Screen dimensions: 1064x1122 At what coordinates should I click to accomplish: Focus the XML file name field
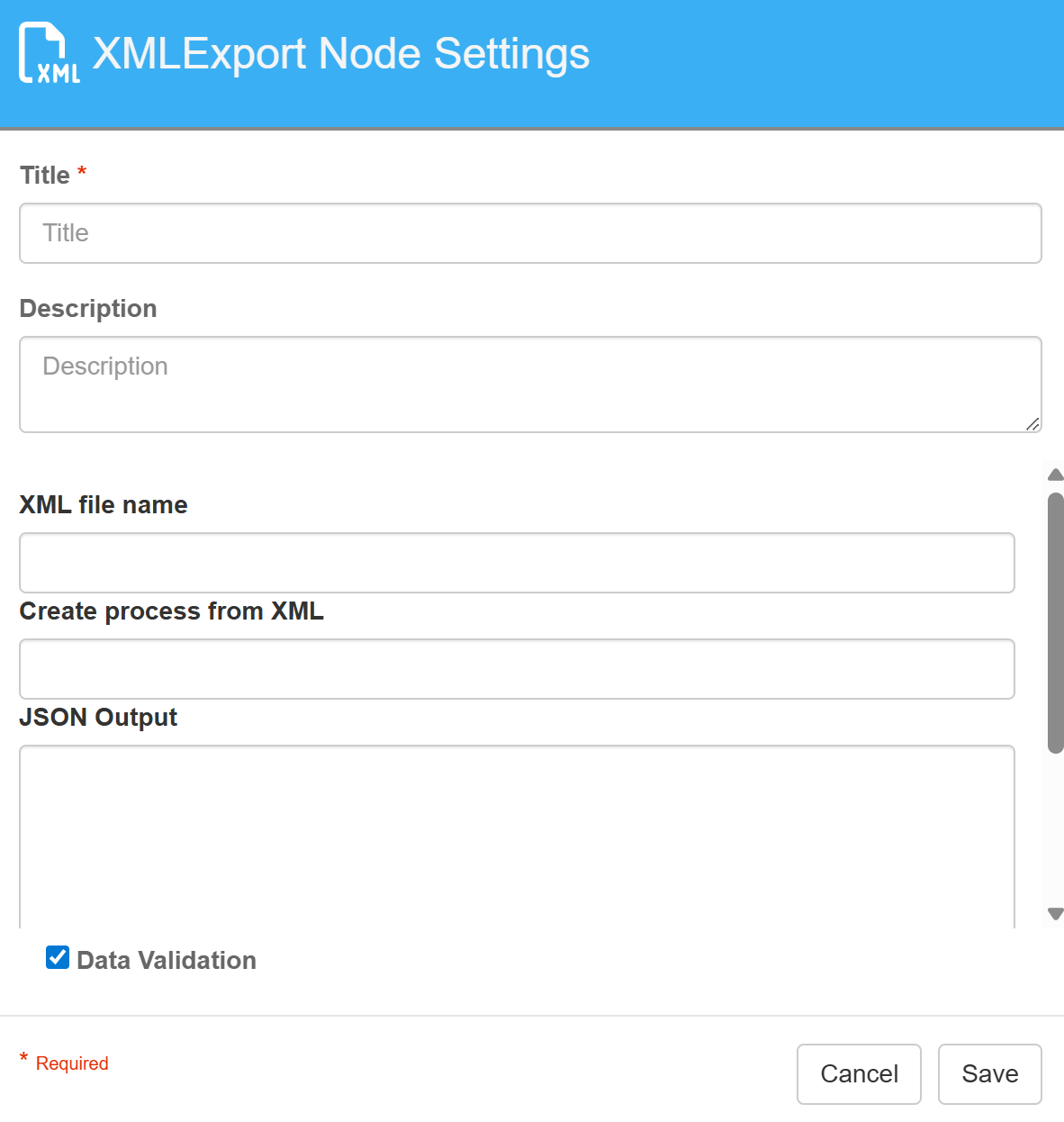tap(517, 562)
